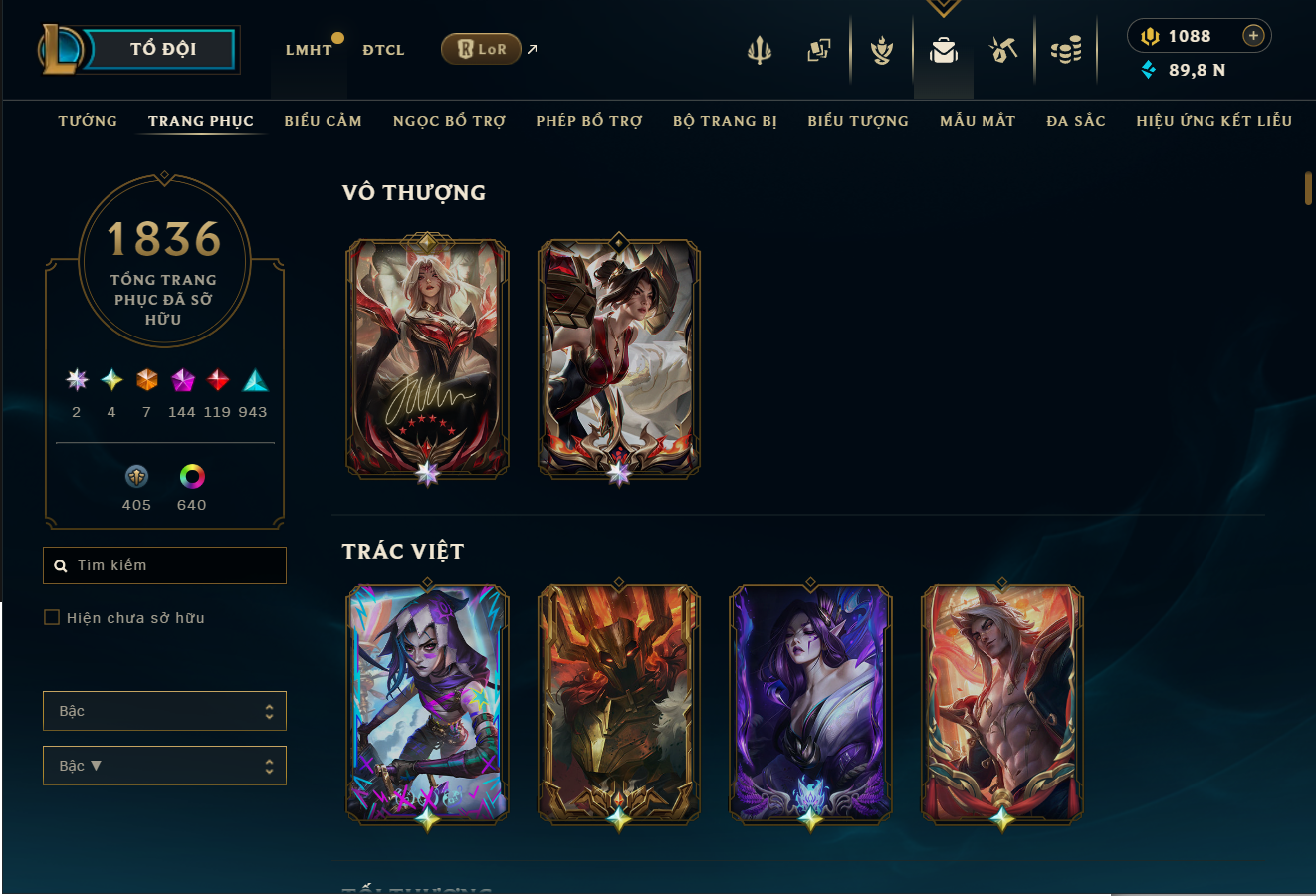Screen dimensions: 1316x896
Task: Click the TỔ ĐỘI party button
Action: click(162, 49)
